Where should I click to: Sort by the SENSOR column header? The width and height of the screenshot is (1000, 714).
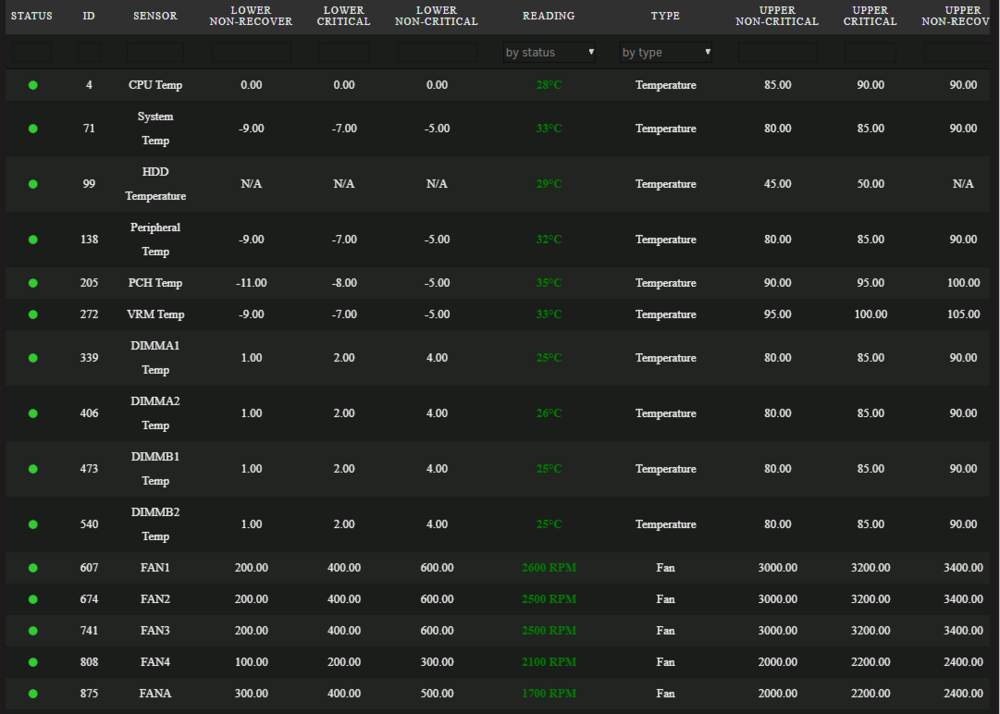click(x=155, y=16)
